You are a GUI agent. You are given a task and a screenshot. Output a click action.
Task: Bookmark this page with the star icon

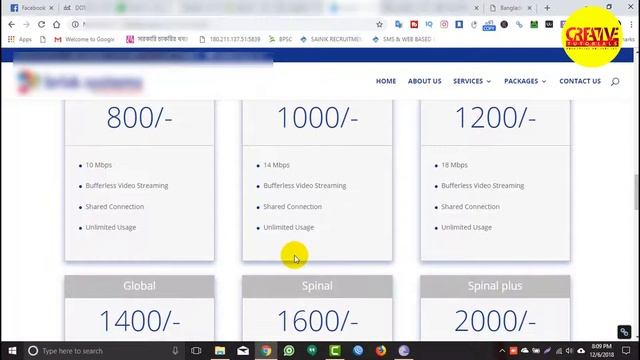tap(380, 24)
